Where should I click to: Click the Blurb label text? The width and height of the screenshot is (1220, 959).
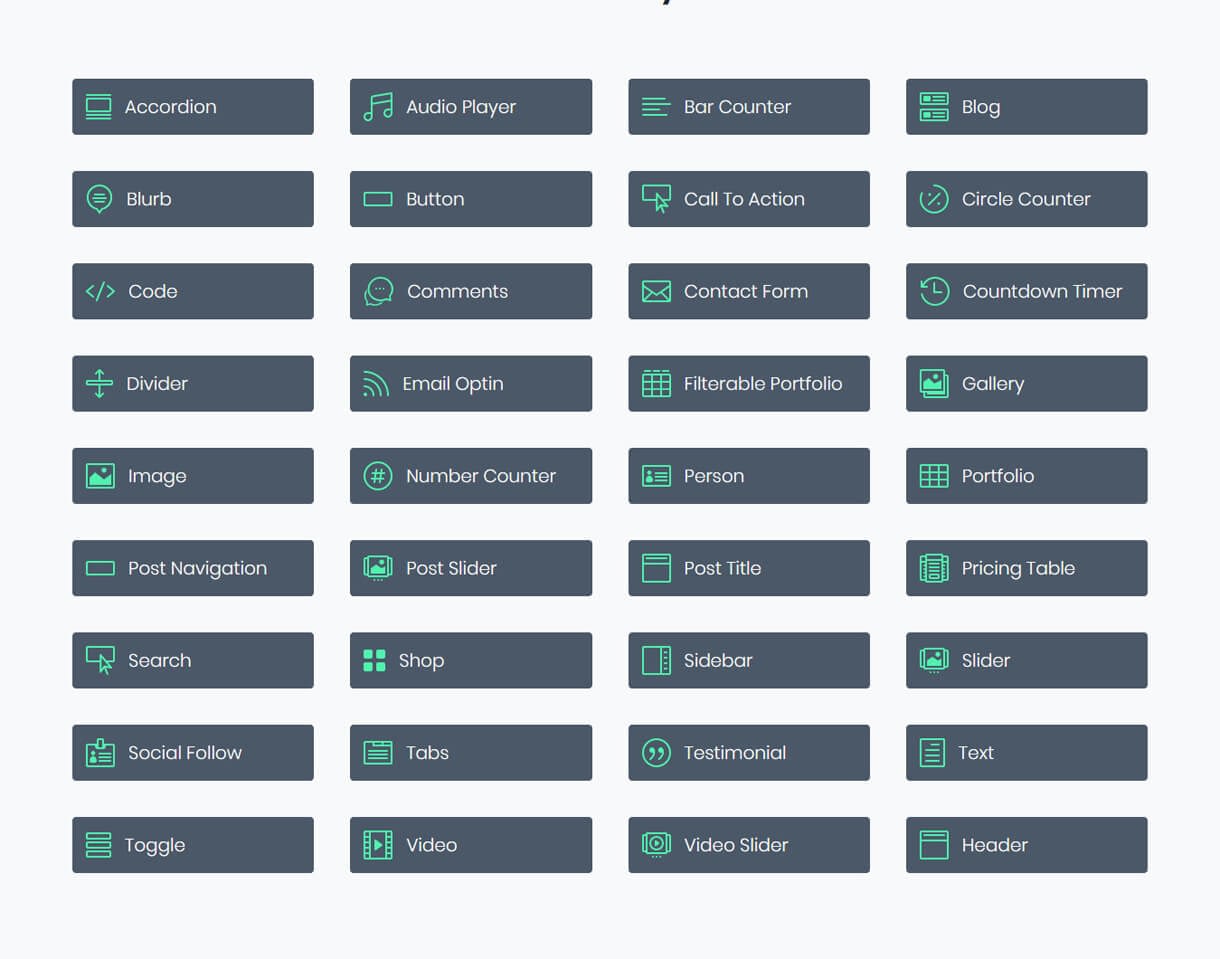(149, 199)
